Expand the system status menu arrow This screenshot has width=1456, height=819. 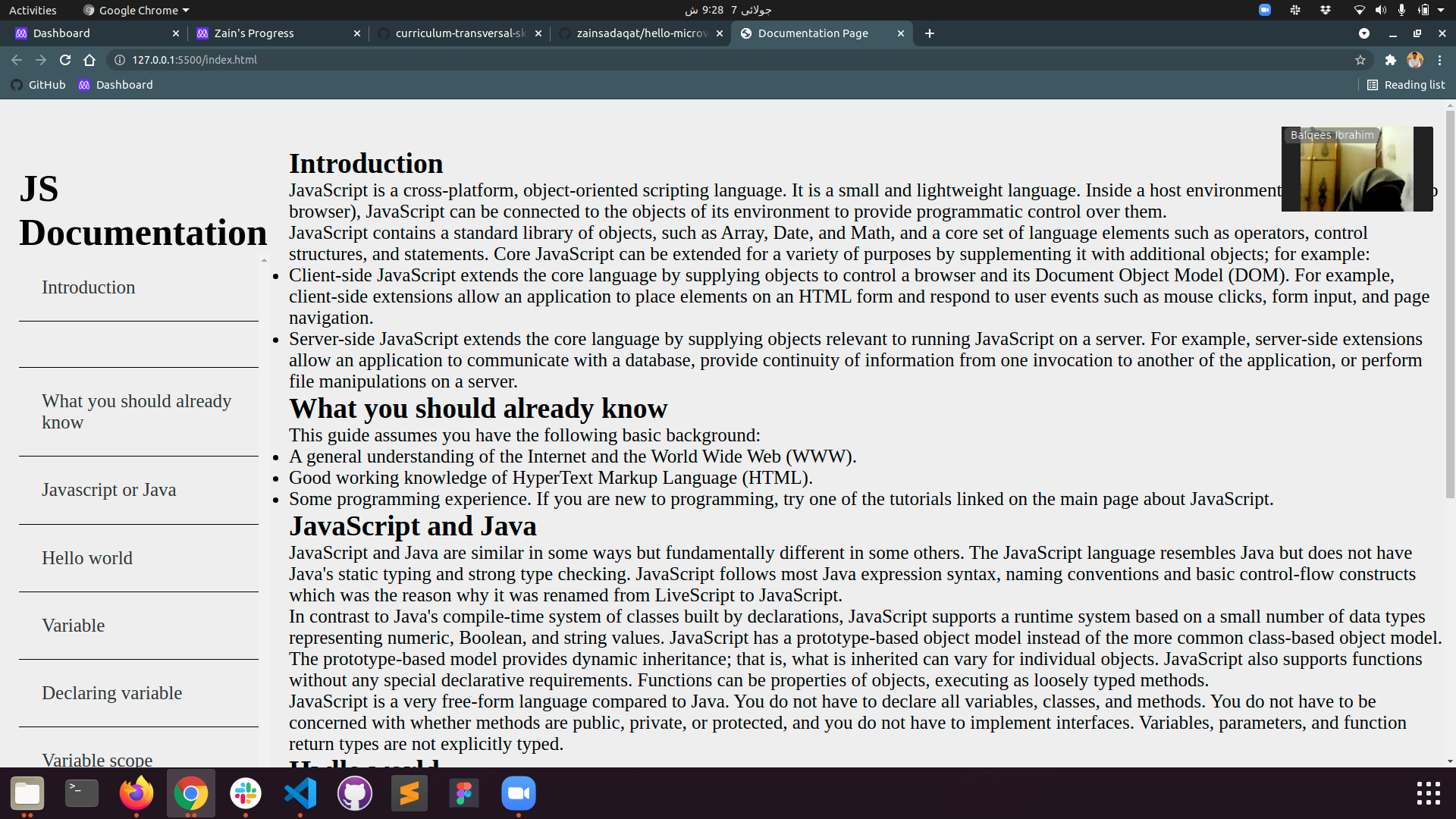[1441, 10]
